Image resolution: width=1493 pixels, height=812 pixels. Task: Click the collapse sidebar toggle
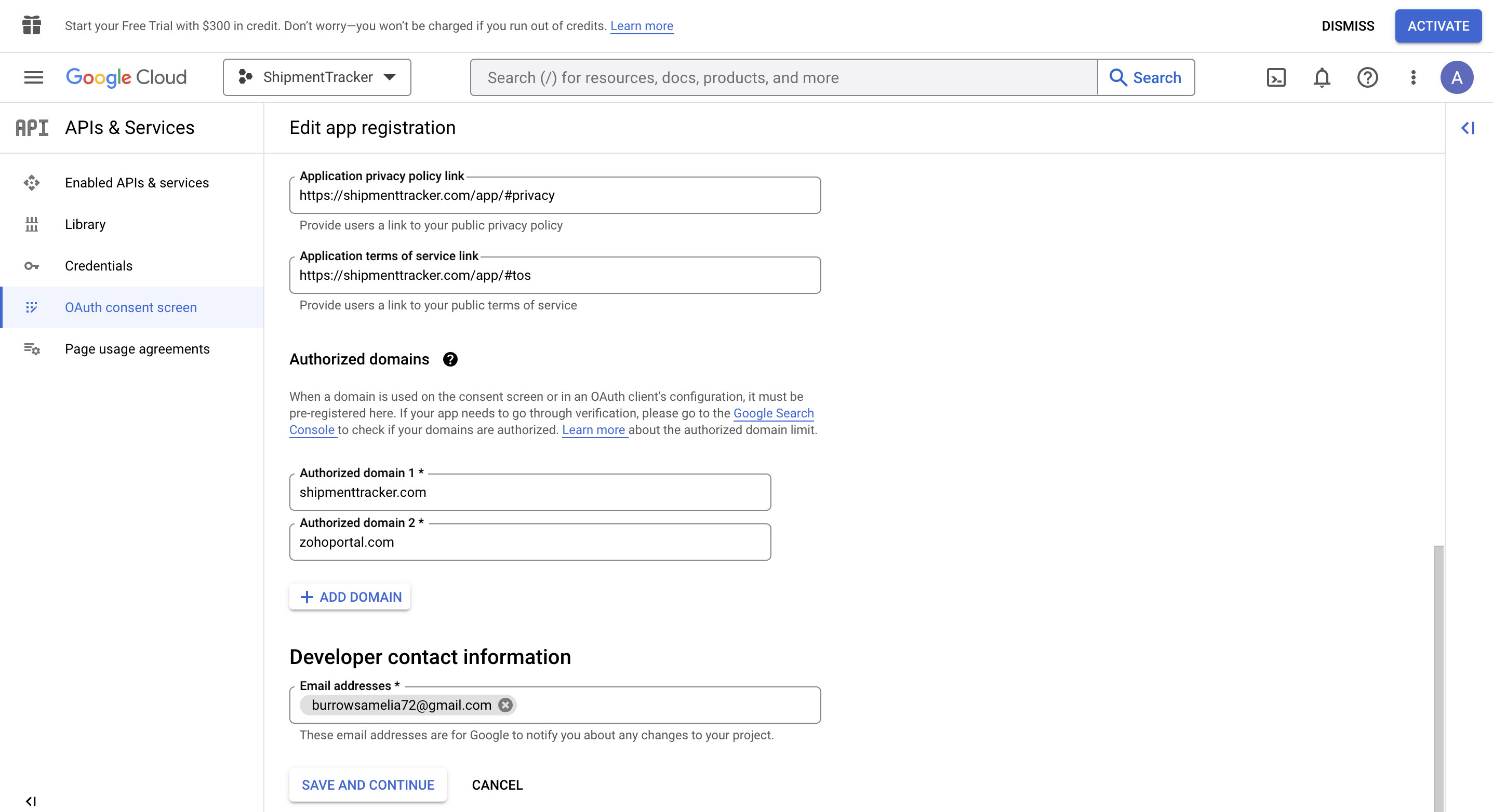1468,128
